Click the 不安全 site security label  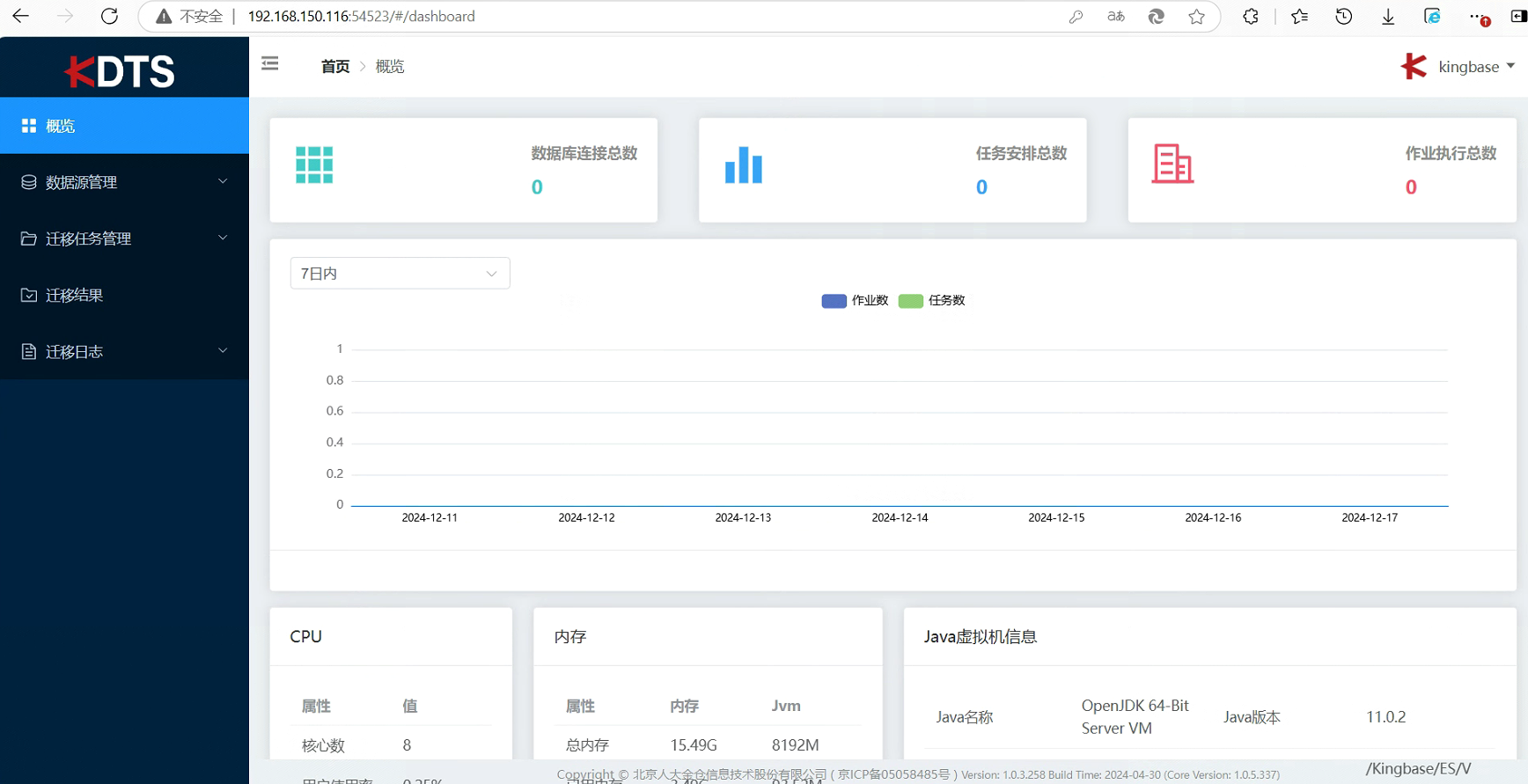point(202,17)
